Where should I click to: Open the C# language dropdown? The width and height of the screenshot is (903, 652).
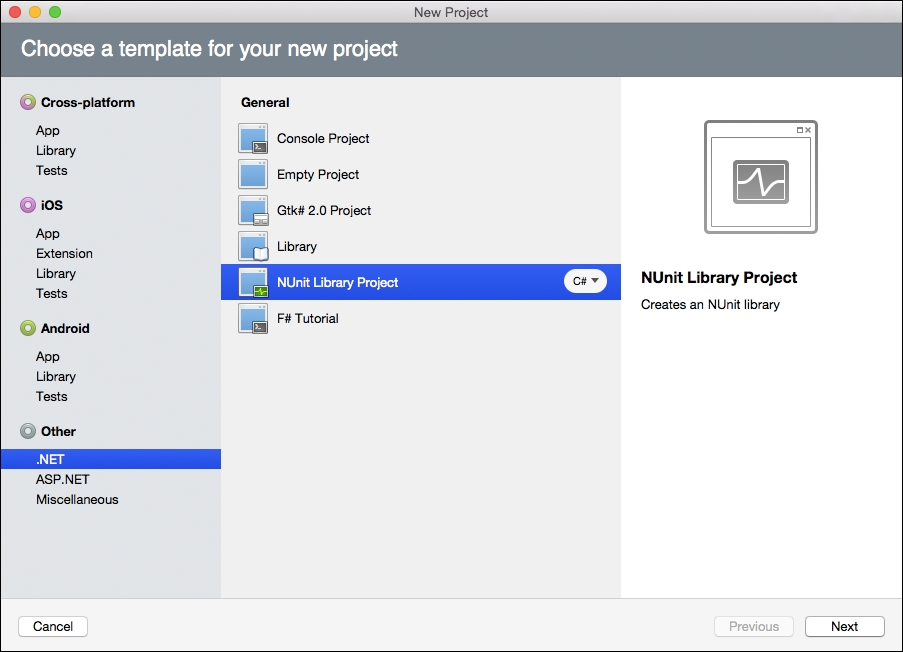click(585, 281)
